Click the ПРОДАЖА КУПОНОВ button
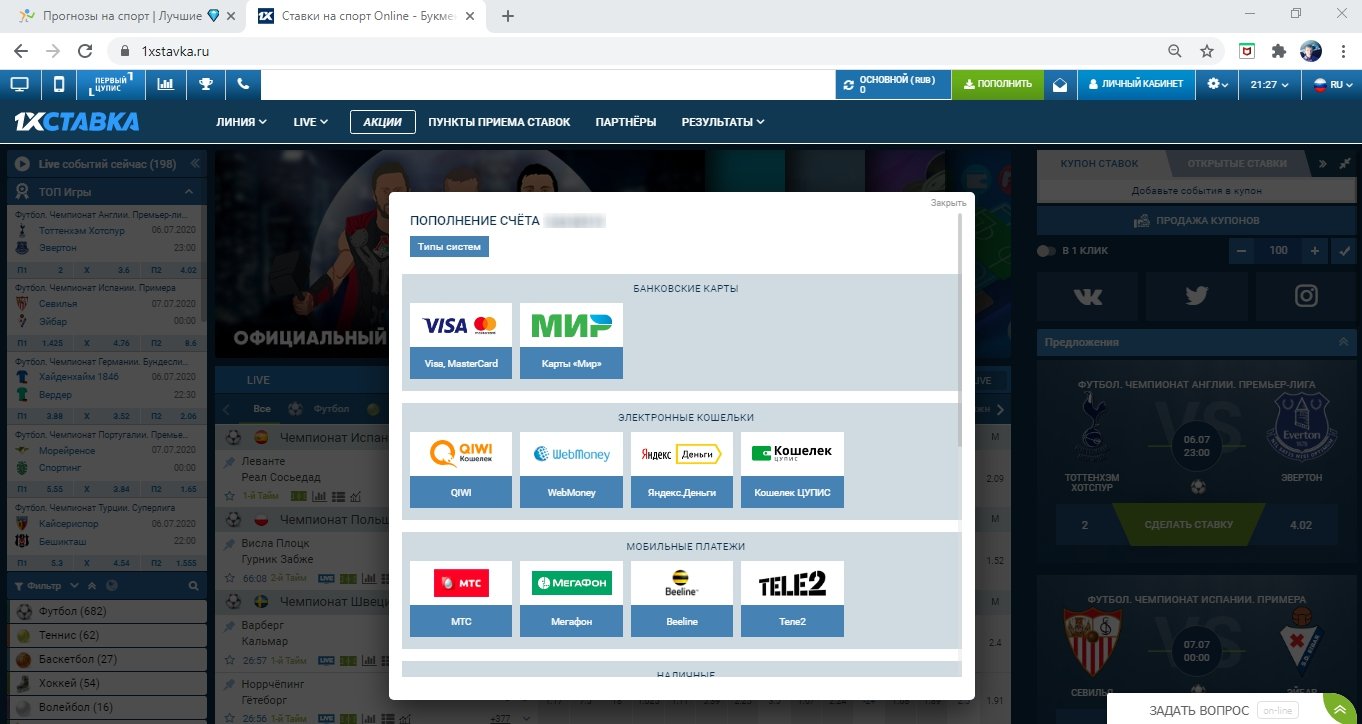Image resolution: width=1362 pixels, height=724 pixels. (x=1196, y=220)
